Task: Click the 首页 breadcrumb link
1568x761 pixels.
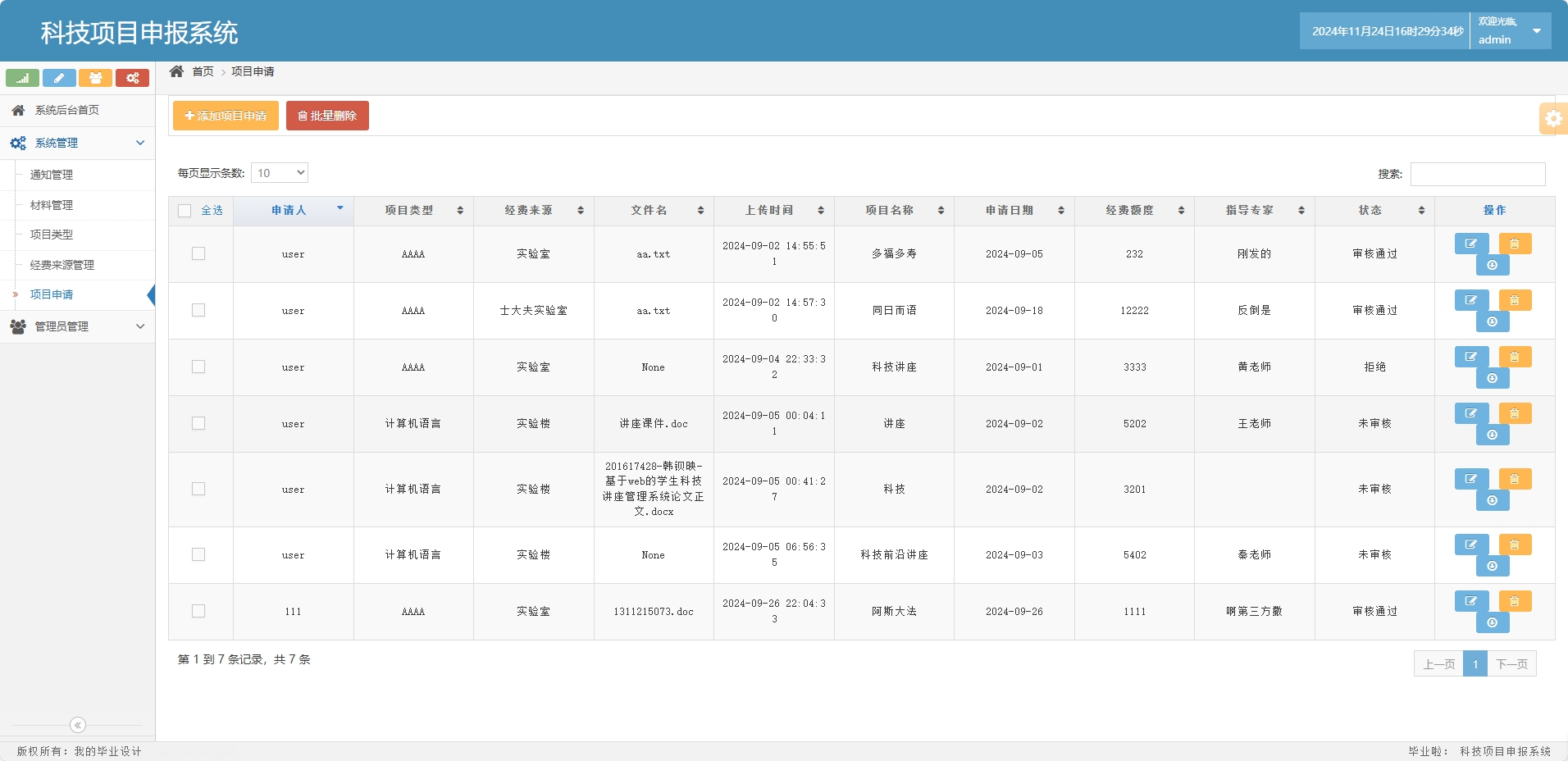Action: (203, 71)
